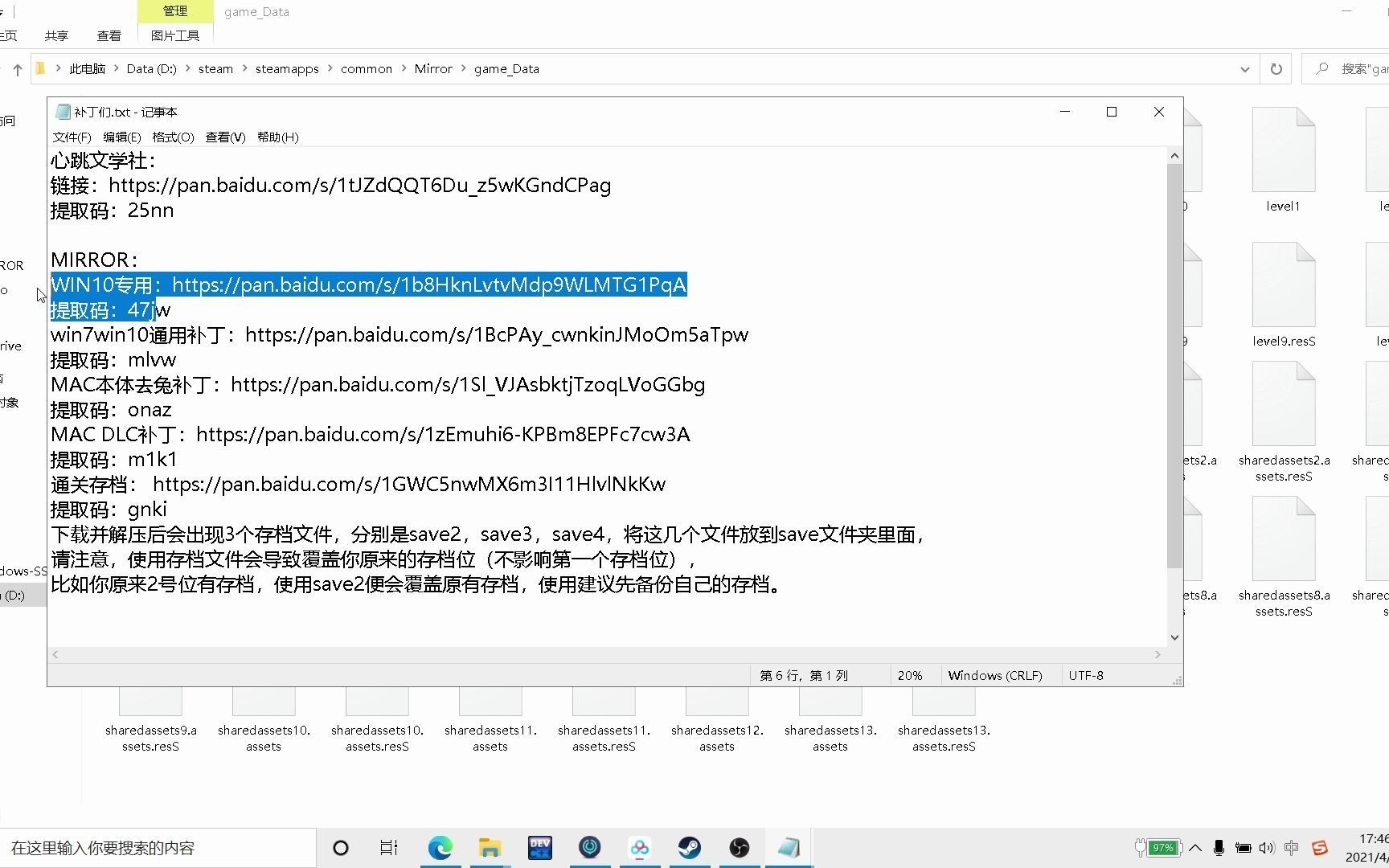Open Dev-C++ from the taskbar
This screenshot has width=1389, height=868.
pos(539,848)
